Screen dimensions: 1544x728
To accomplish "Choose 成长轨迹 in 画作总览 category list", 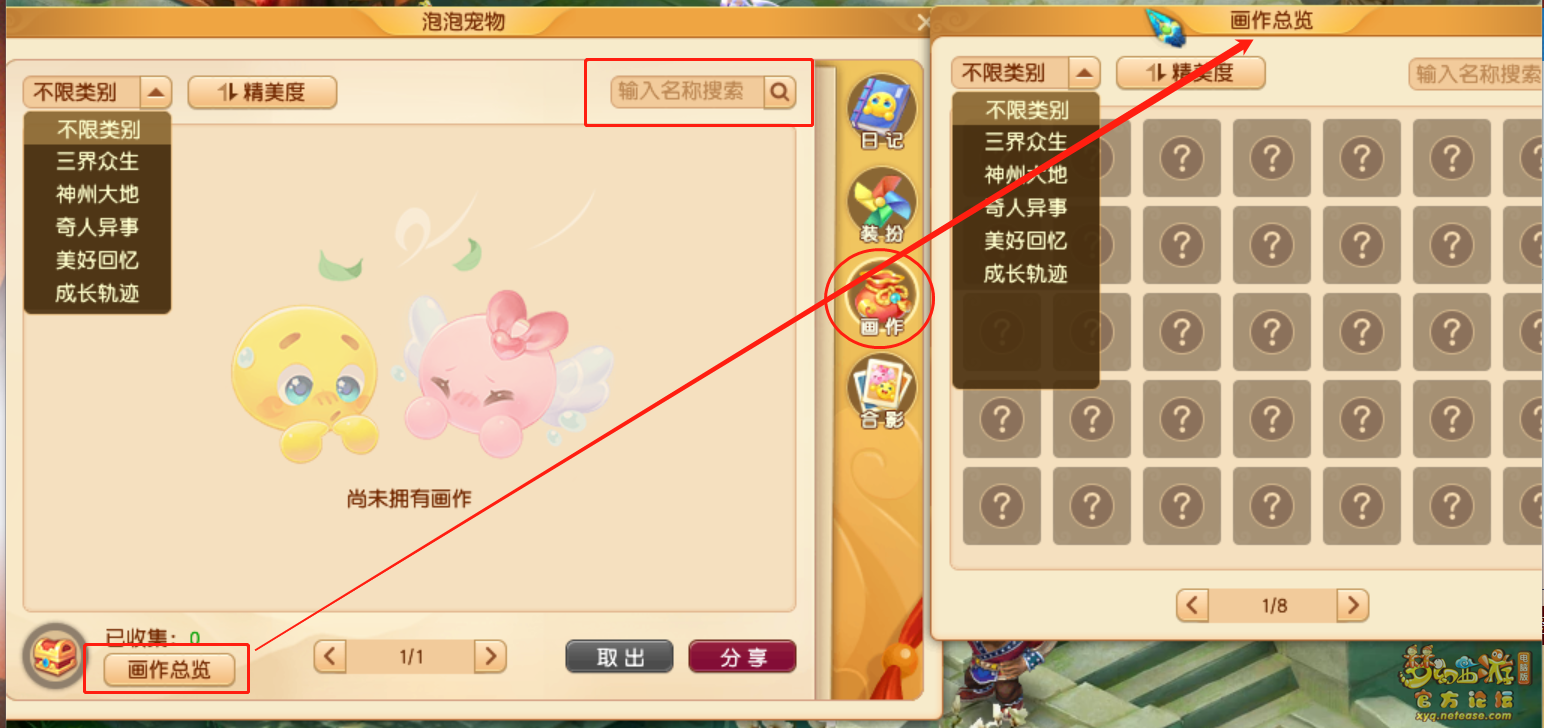I will click(x=1025, y=274).
